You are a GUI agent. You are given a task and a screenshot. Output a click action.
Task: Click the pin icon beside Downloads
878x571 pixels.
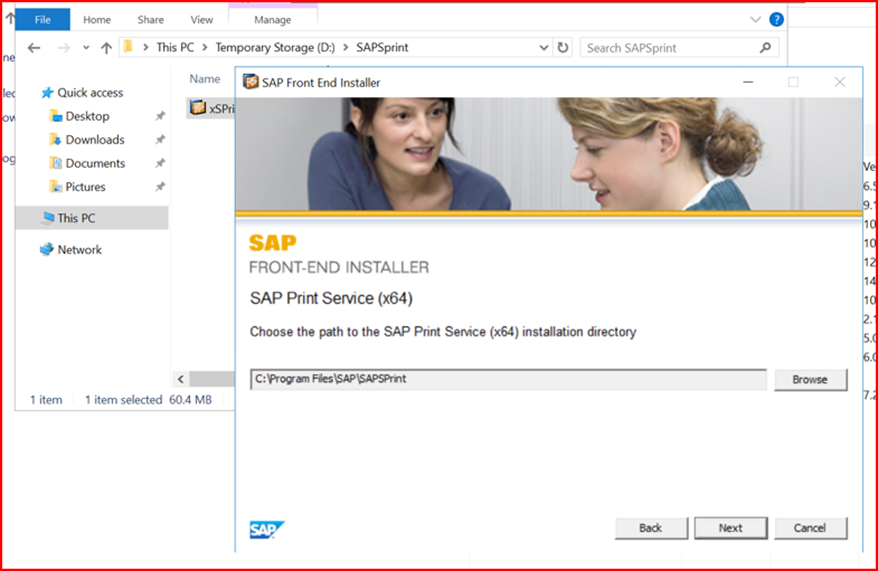coord(160,139)
